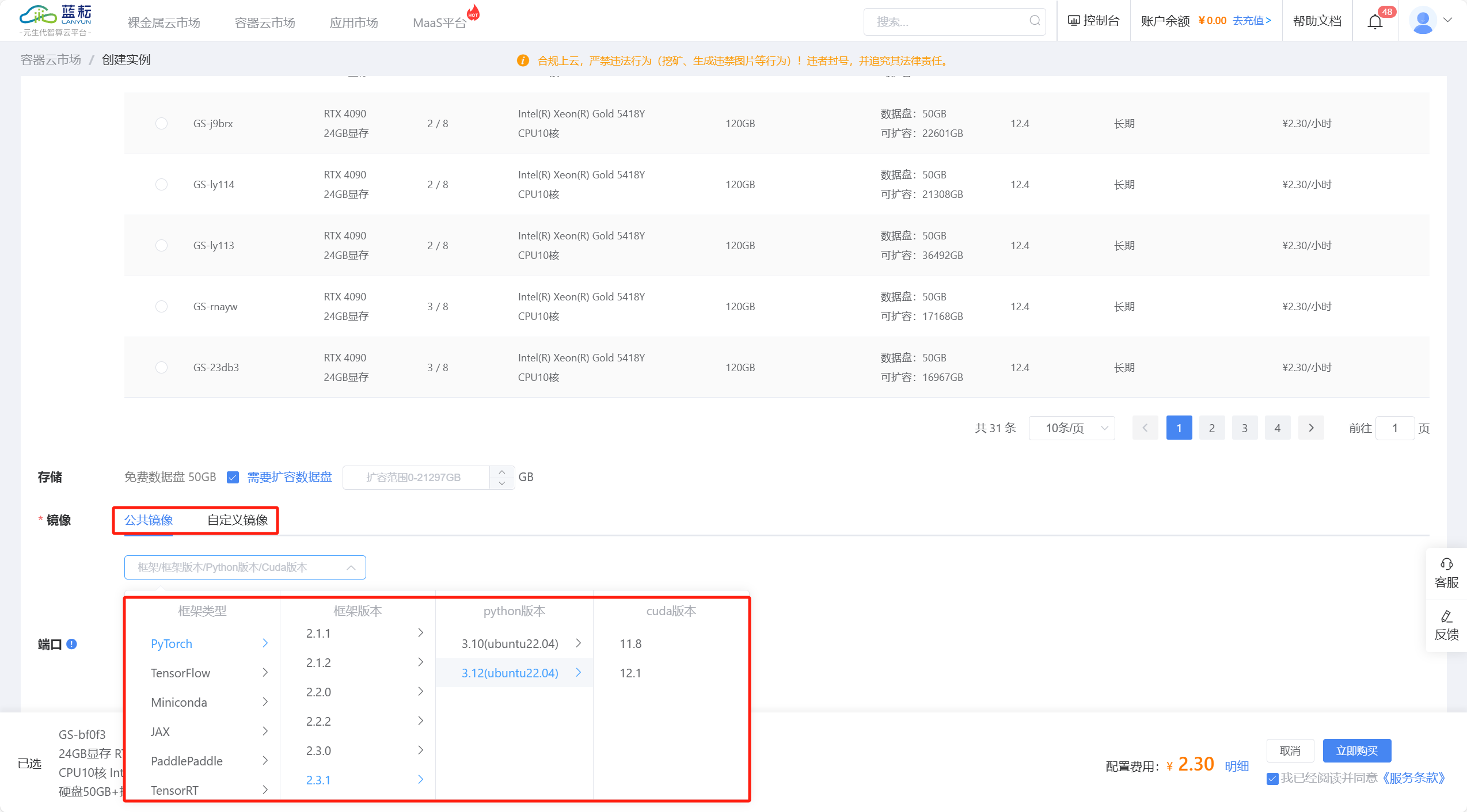Increase the disk expansion stepper value

click(502, 471)
